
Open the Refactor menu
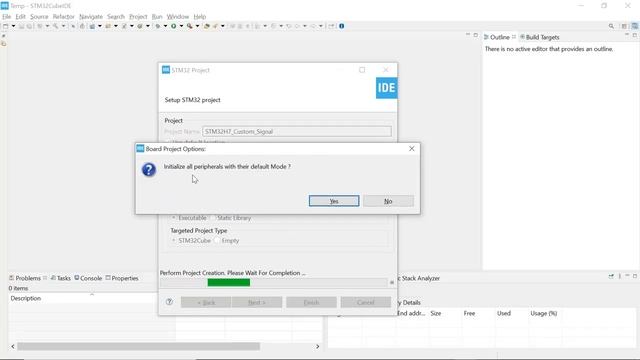click(64, 17)
